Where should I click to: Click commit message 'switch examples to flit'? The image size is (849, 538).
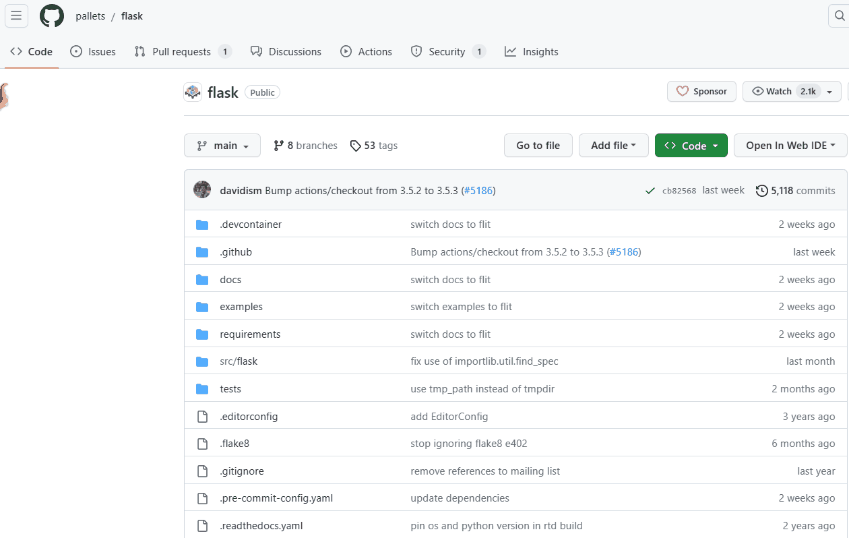click(461, 307)
